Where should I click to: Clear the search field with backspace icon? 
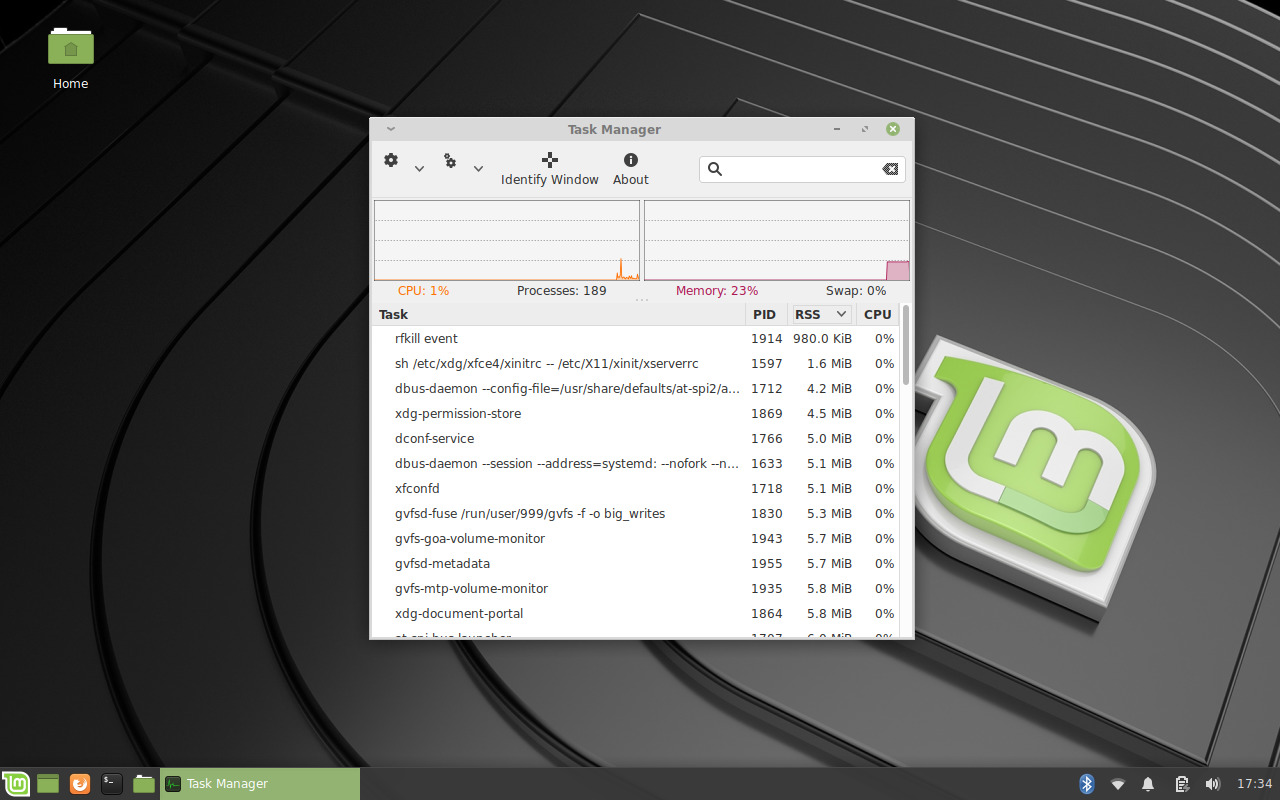click(890, 169)
